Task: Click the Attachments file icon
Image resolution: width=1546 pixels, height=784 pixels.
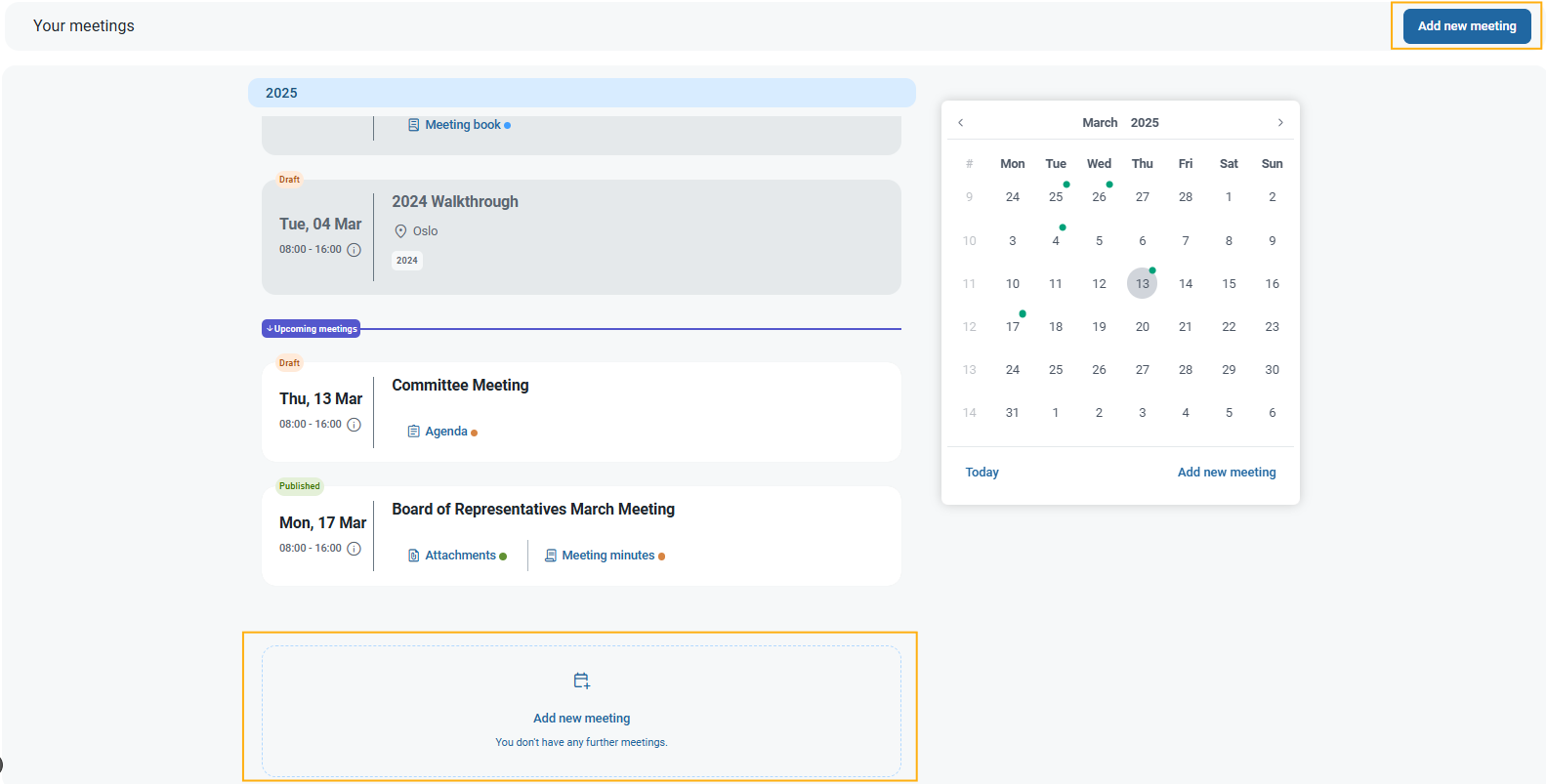Action: pos(414,556)
